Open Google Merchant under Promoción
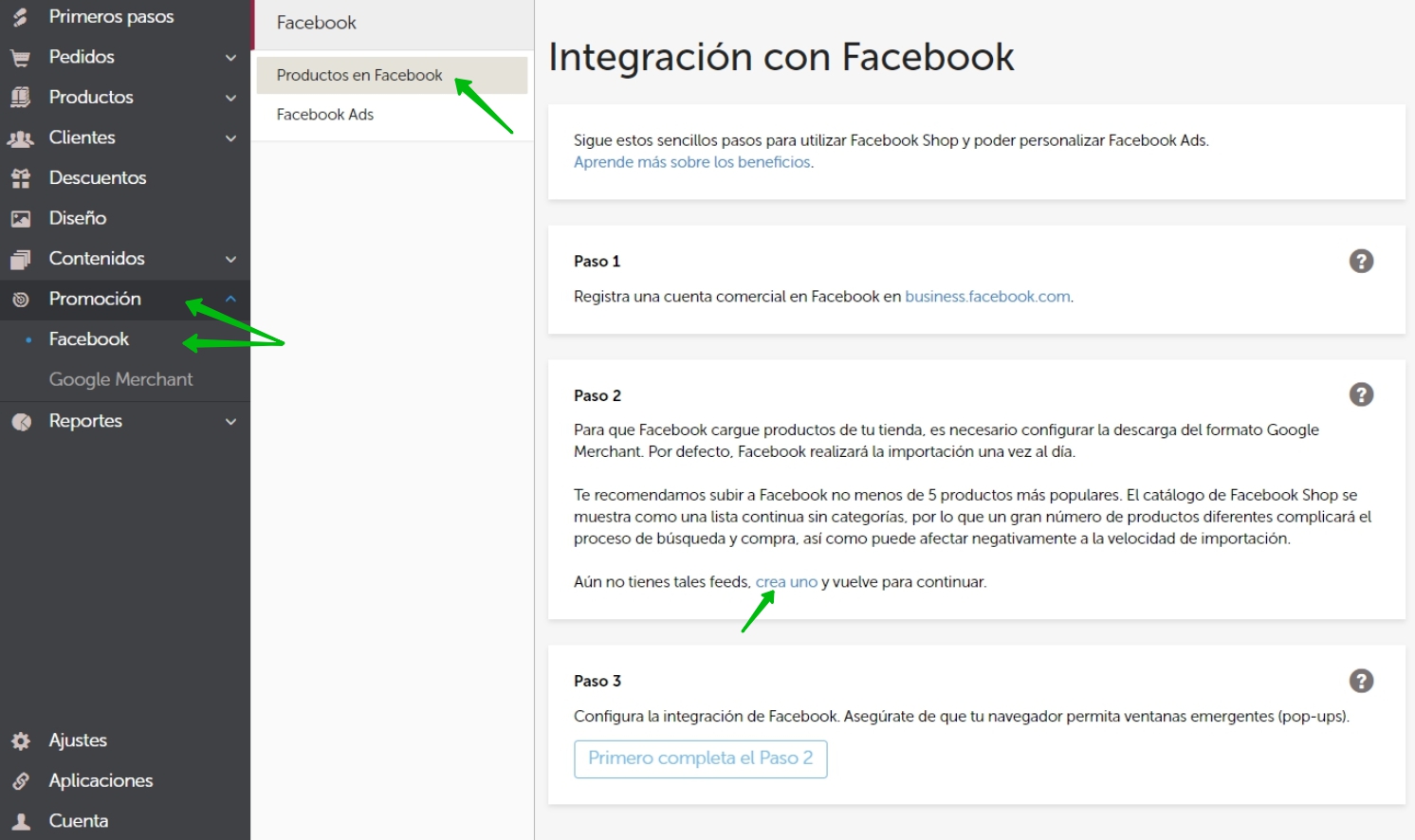Viewport: 1415px width, 840px height. 120,379
